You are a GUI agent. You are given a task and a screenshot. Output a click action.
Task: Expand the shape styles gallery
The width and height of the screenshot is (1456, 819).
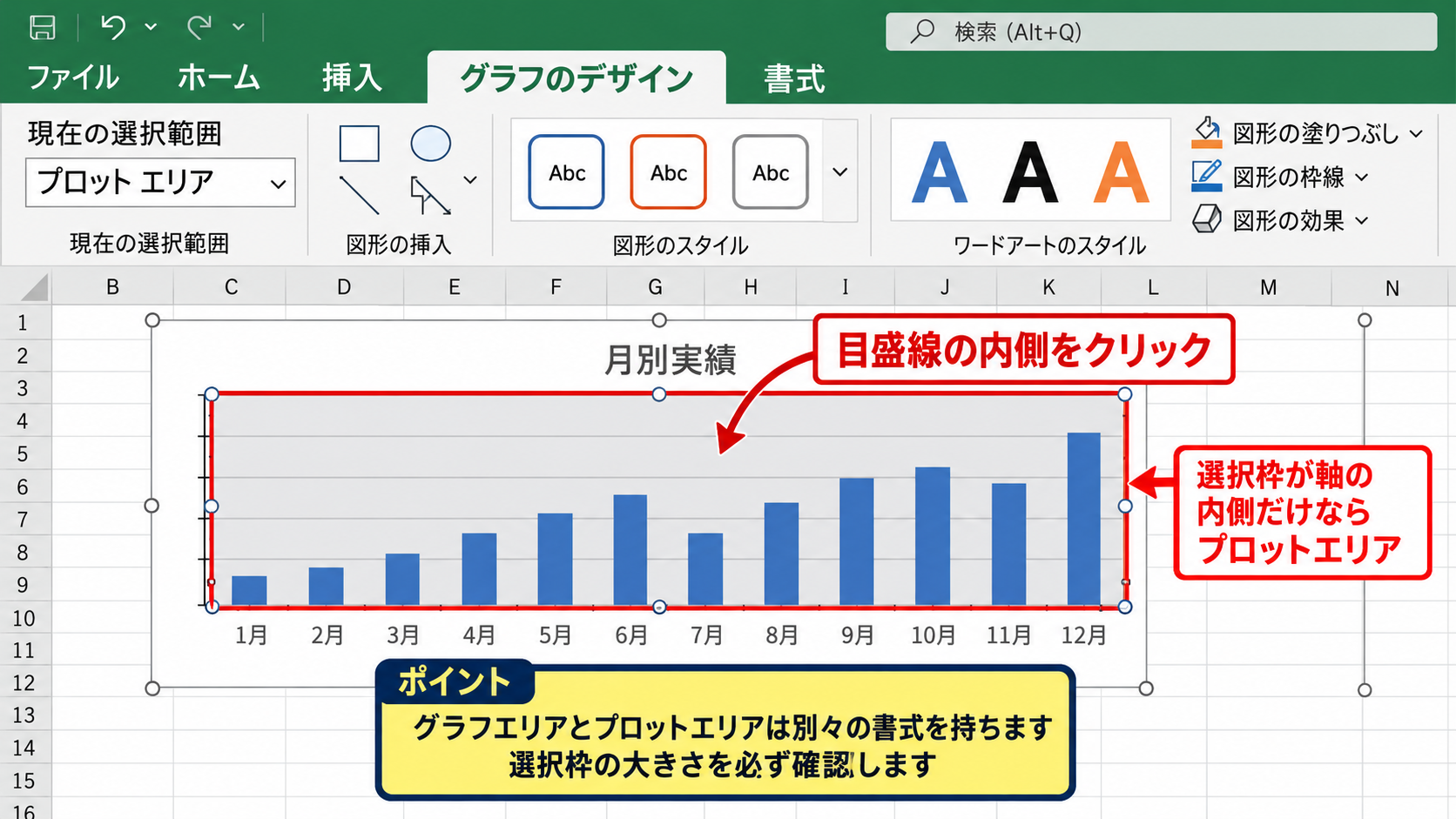[x=839, y=172]
